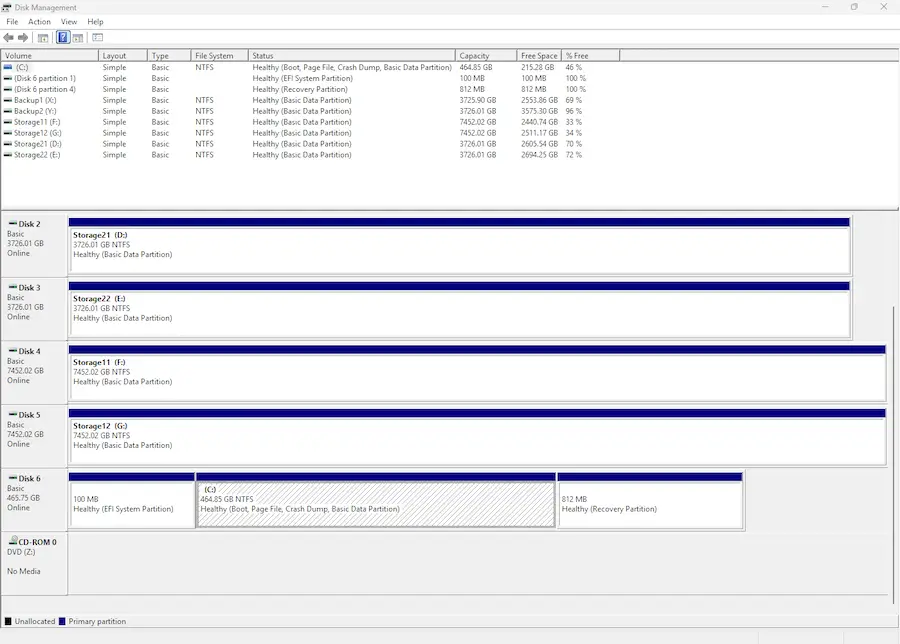This screenshot has width=900, height=644.
Task: Click 'Healthy (Recovery Partition)' status in list
Action: (x=300, y=89)
